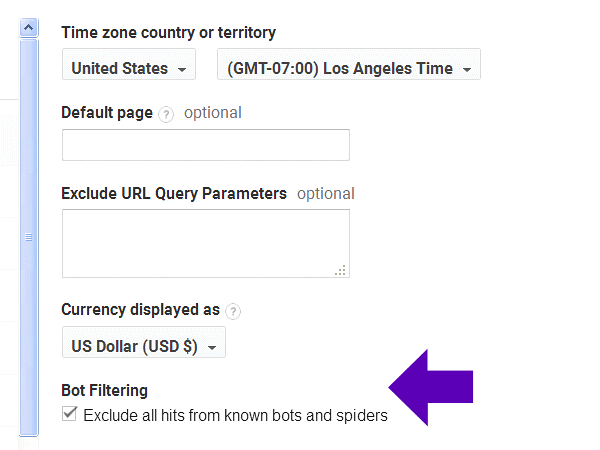Viewport: 600px width, 450px height.
Task: Open the US Dollar currency dropdown
Action: point(143,346)
